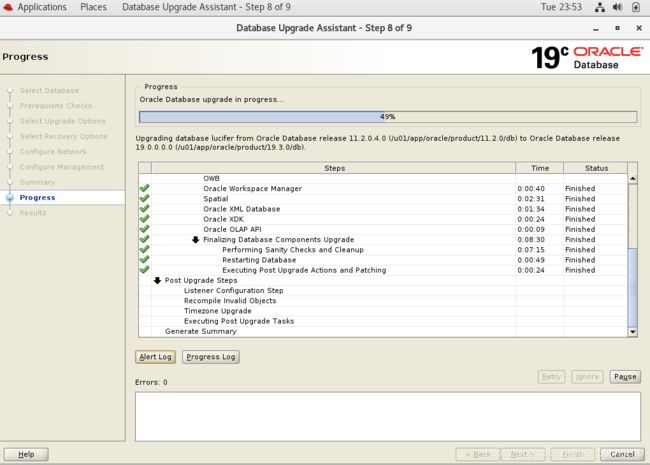Viewport: 650px width, 465px height.
Task: Click the green checkmark beside Restarting Database
Action: tap(144, 259)
